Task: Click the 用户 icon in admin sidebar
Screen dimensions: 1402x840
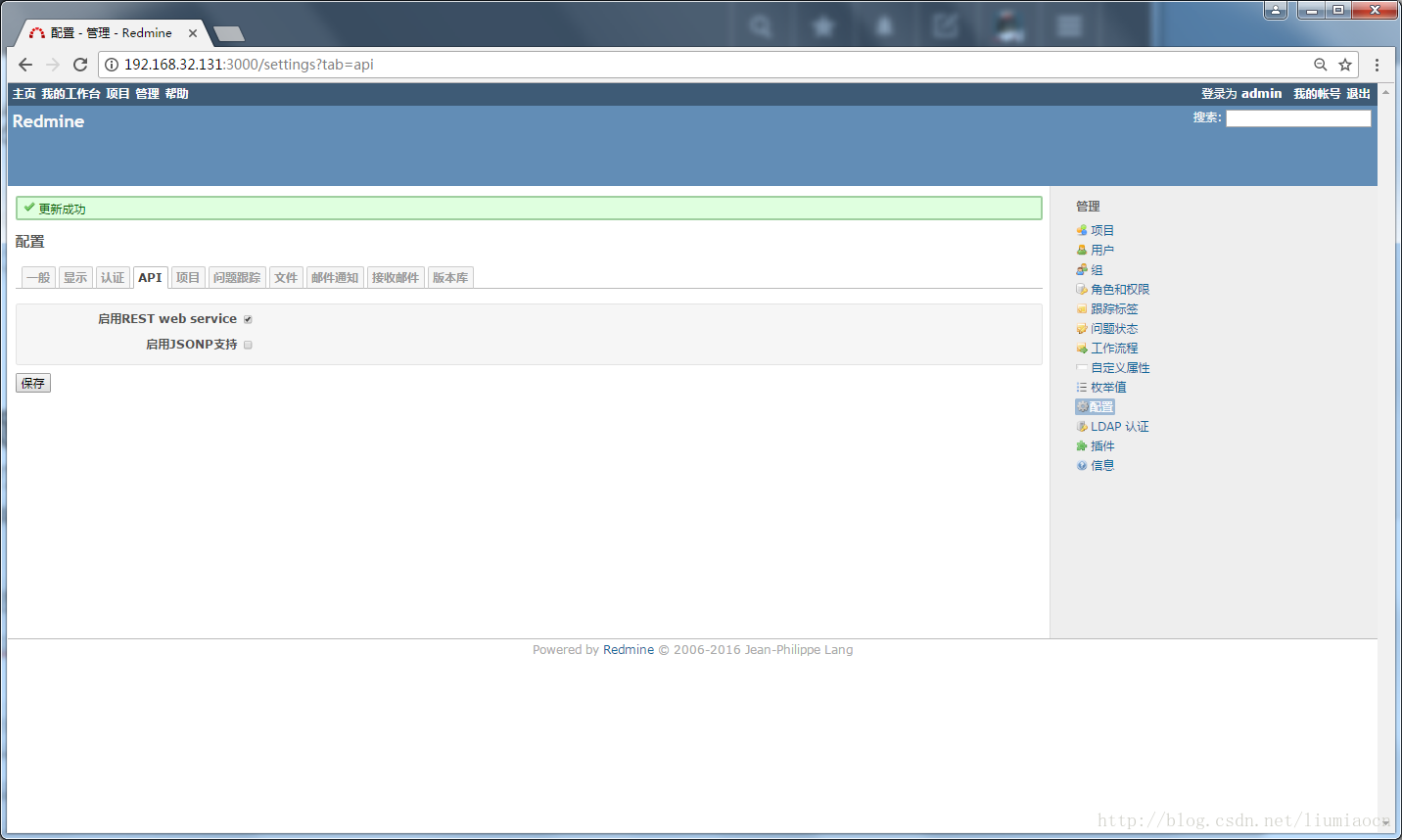Action: [1082, 251]
